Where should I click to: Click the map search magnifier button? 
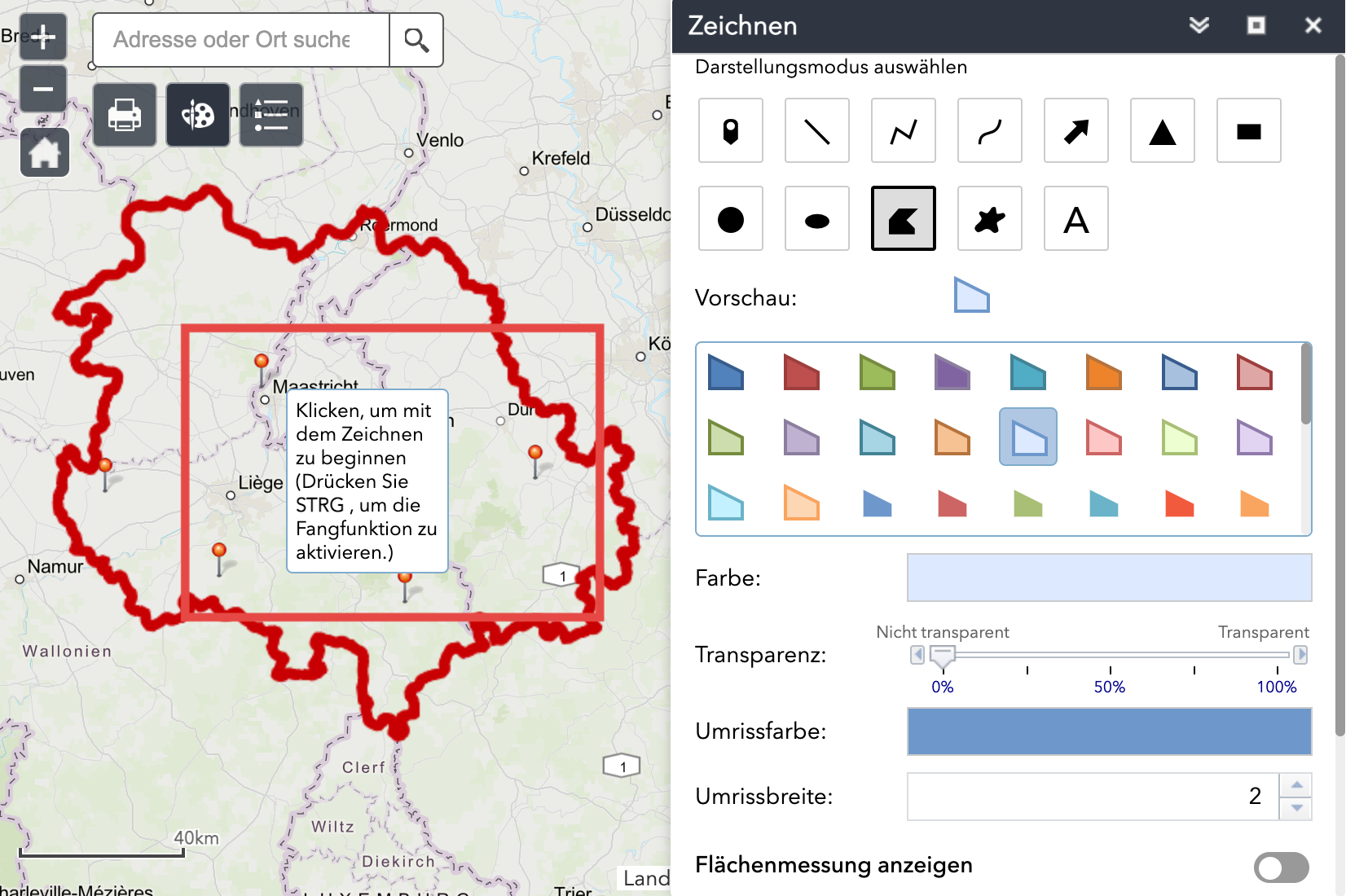pyautogui.click(x=416, y=40)
